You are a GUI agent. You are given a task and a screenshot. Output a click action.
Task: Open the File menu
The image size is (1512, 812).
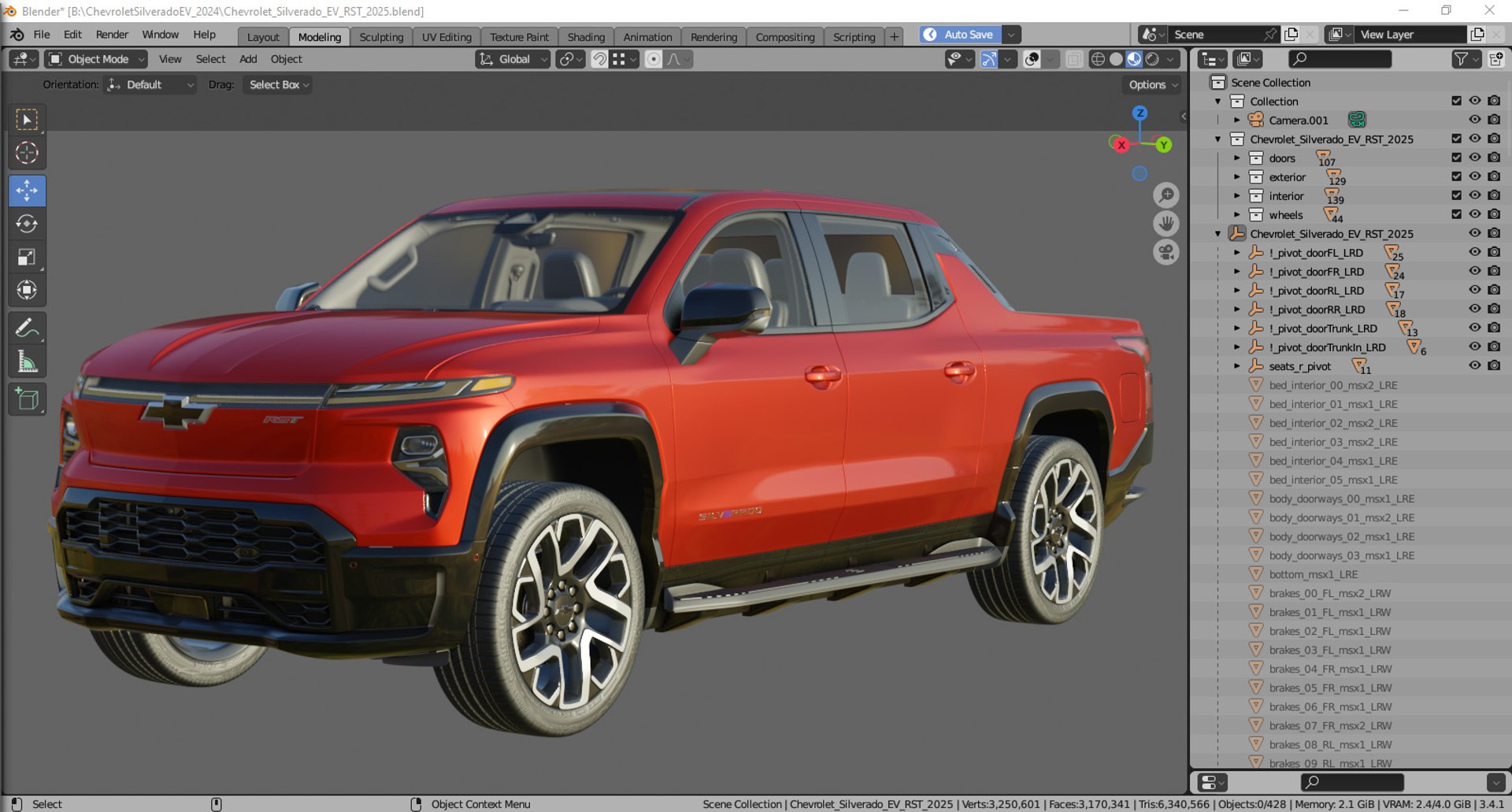click(42, 35)
